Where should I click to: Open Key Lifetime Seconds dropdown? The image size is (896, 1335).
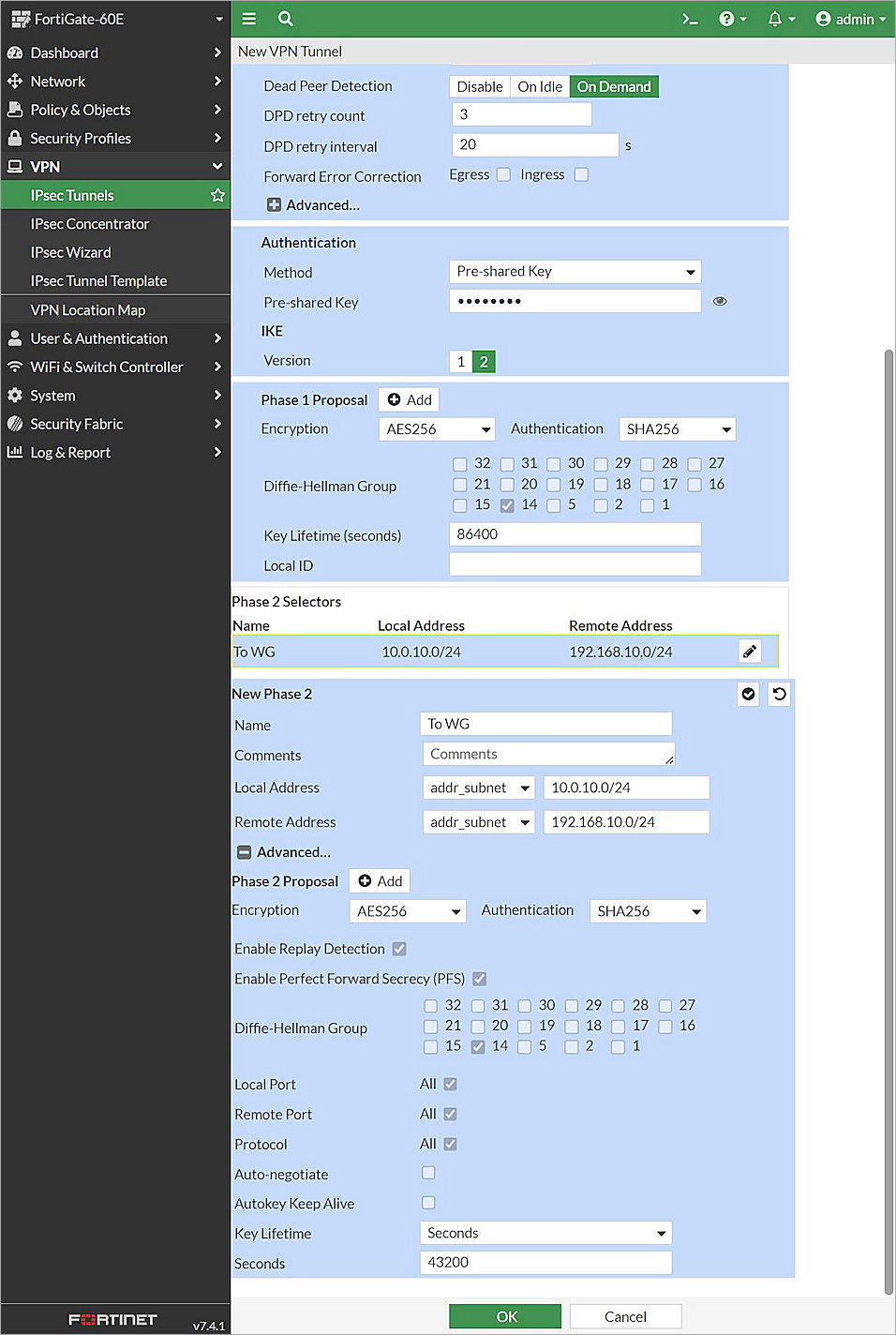(x=545, y=1234)
